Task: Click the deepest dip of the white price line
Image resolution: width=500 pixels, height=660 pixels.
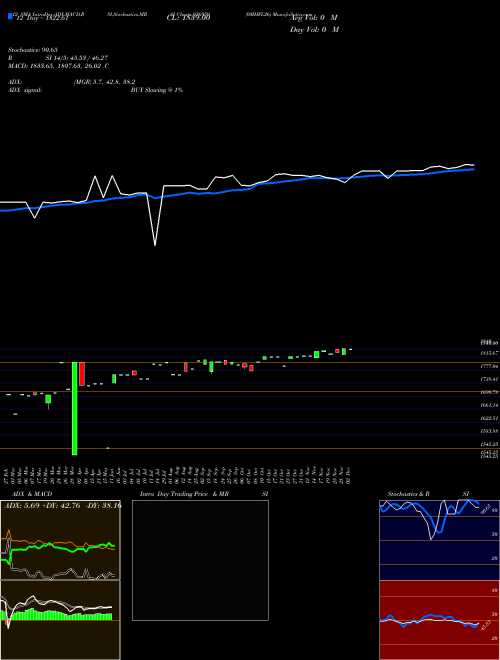Action: coord(155,244)
